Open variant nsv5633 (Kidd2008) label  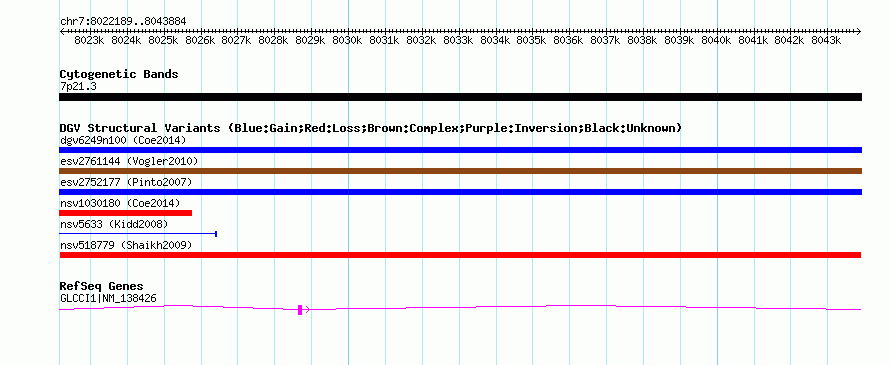[x=114, y=224]
